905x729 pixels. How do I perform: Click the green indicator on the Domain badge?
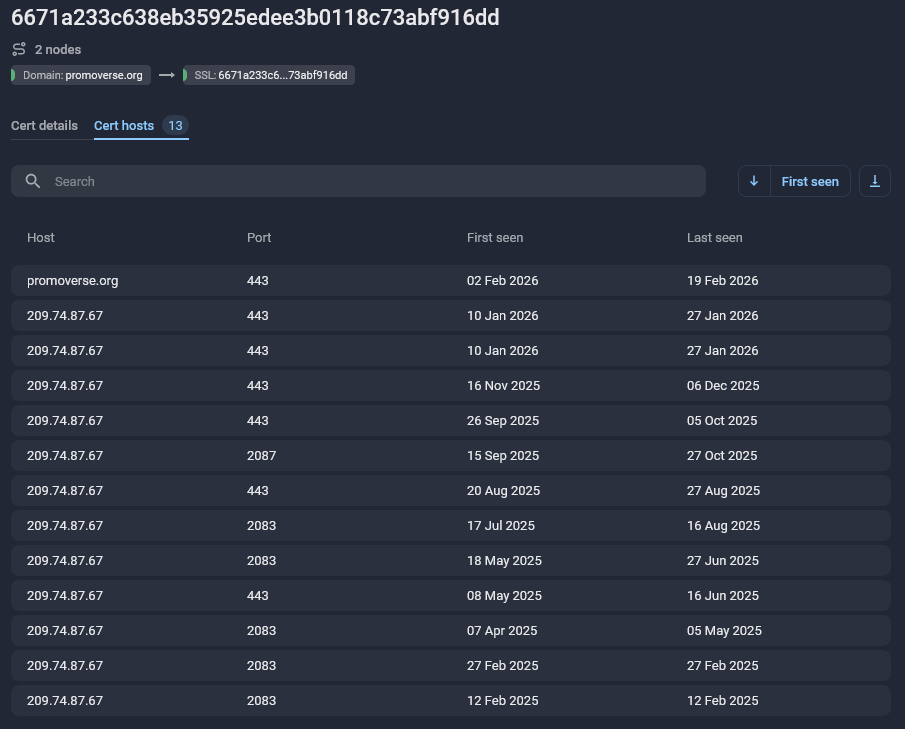(11, 75)
